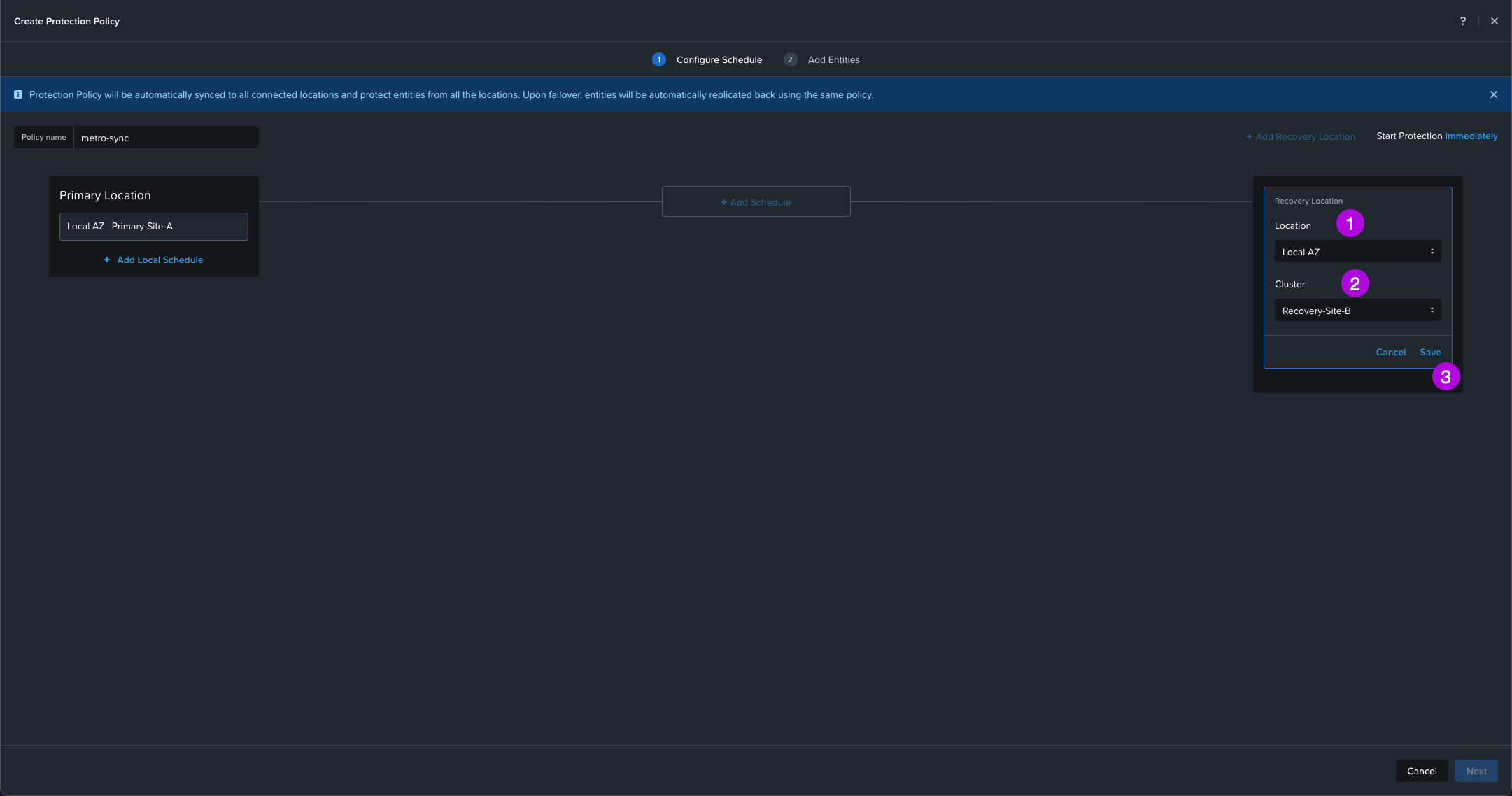Dismiss the blue info banner
Screen dimensions: 1512x796
(1493, 94)
